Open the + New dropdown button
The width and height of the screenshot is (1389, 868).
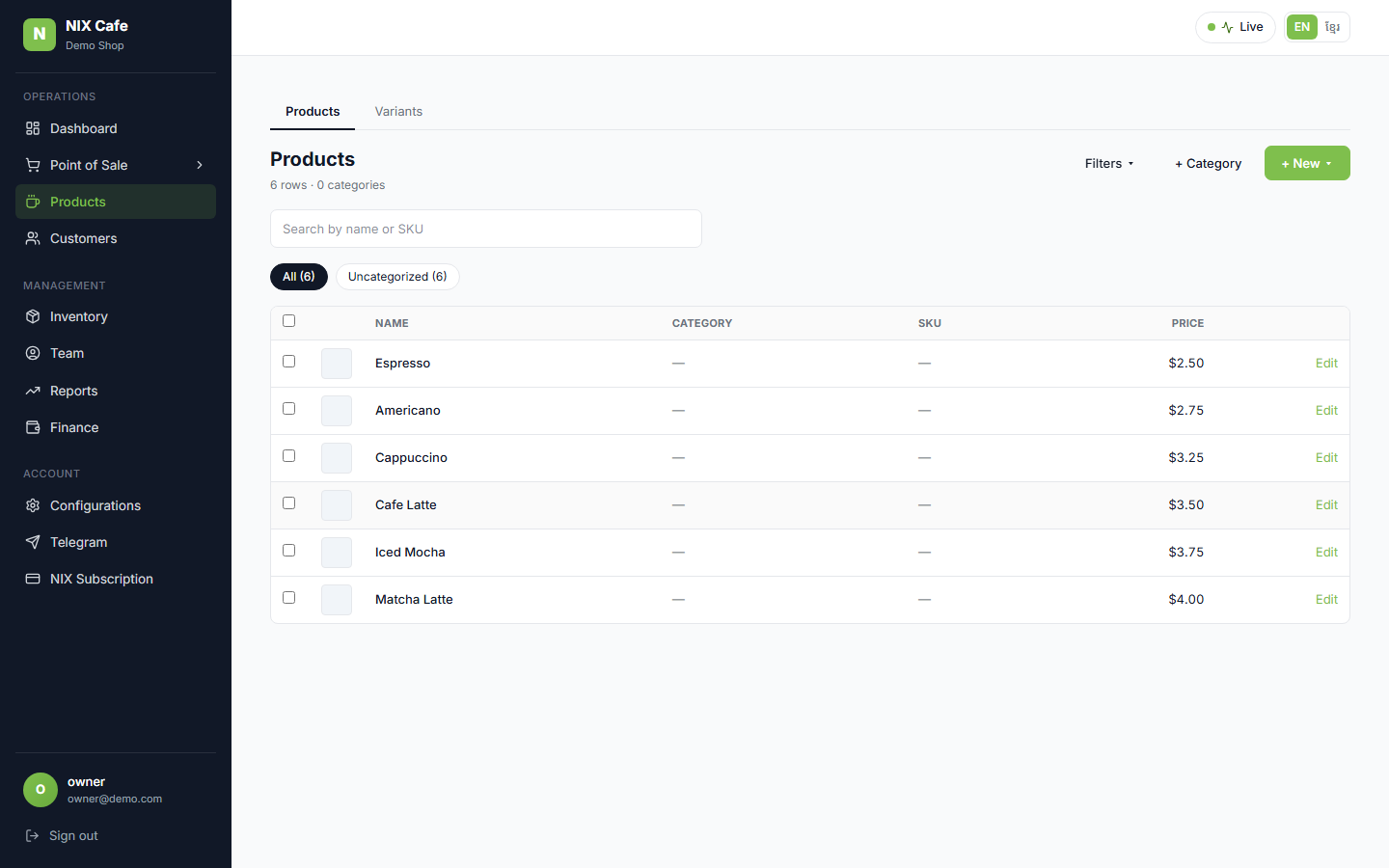(1307, 163)
